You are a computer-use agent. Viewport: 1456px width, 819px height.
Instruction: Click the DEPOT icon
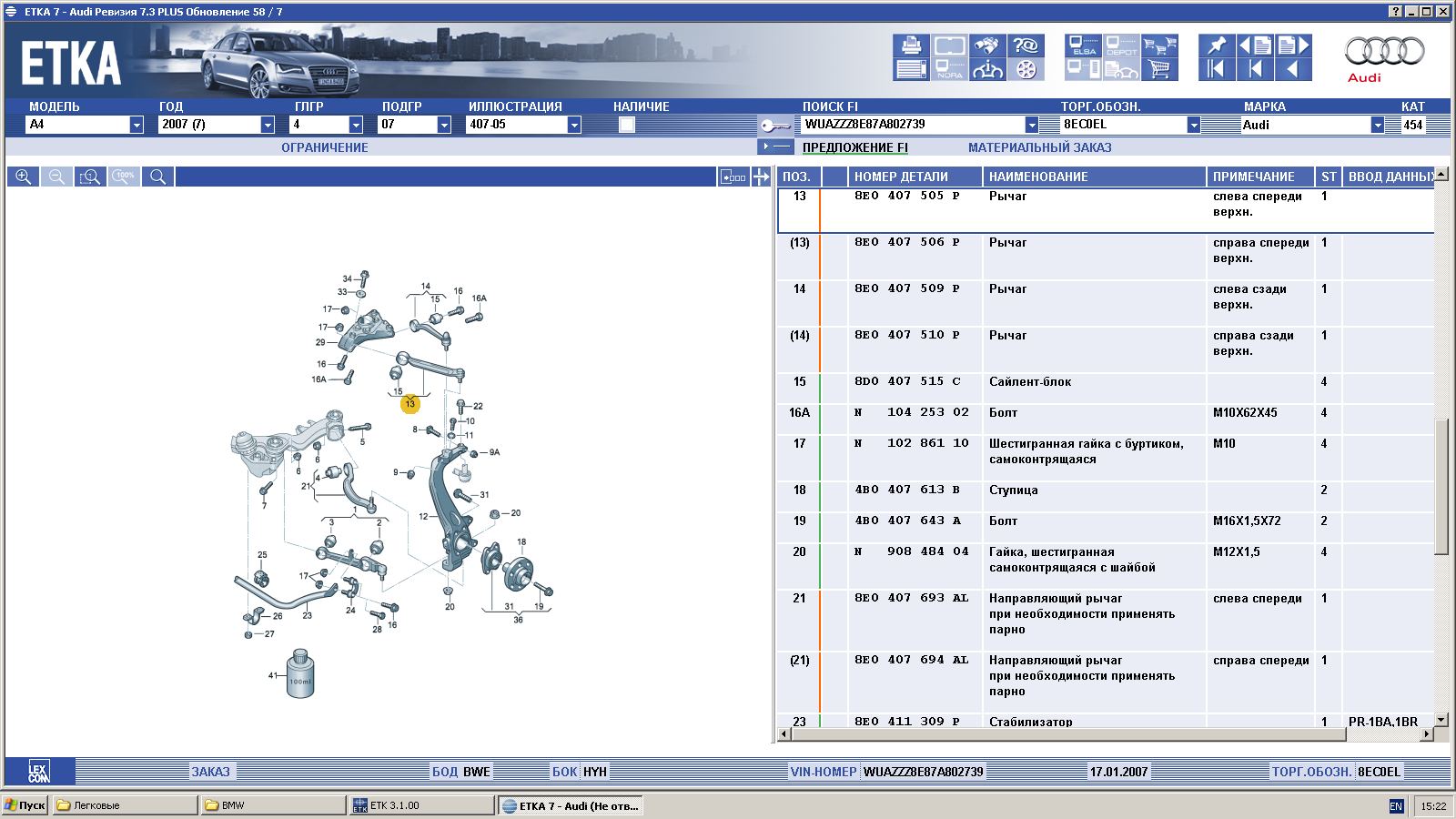click(1121, 45)
